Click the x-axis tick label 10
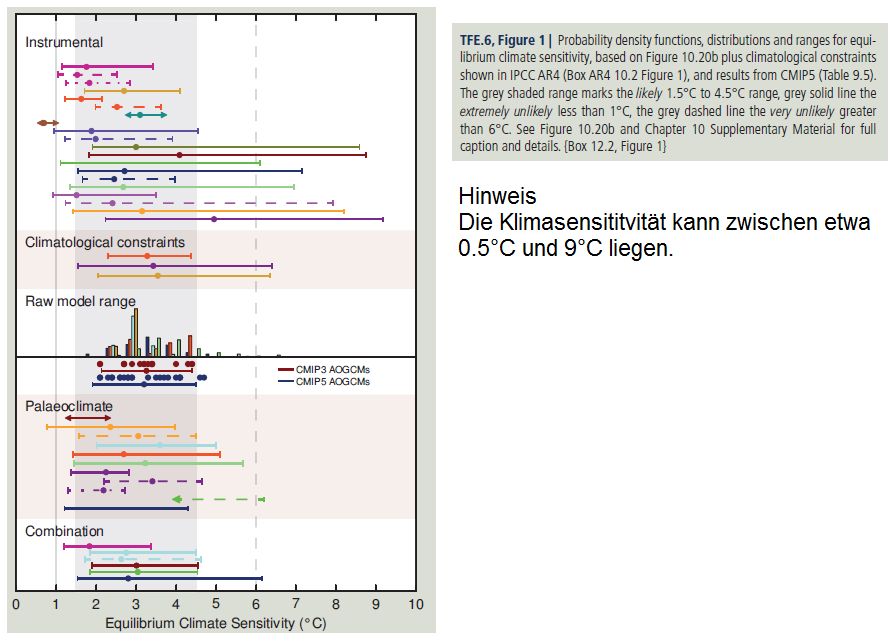 tap(415, 604)
